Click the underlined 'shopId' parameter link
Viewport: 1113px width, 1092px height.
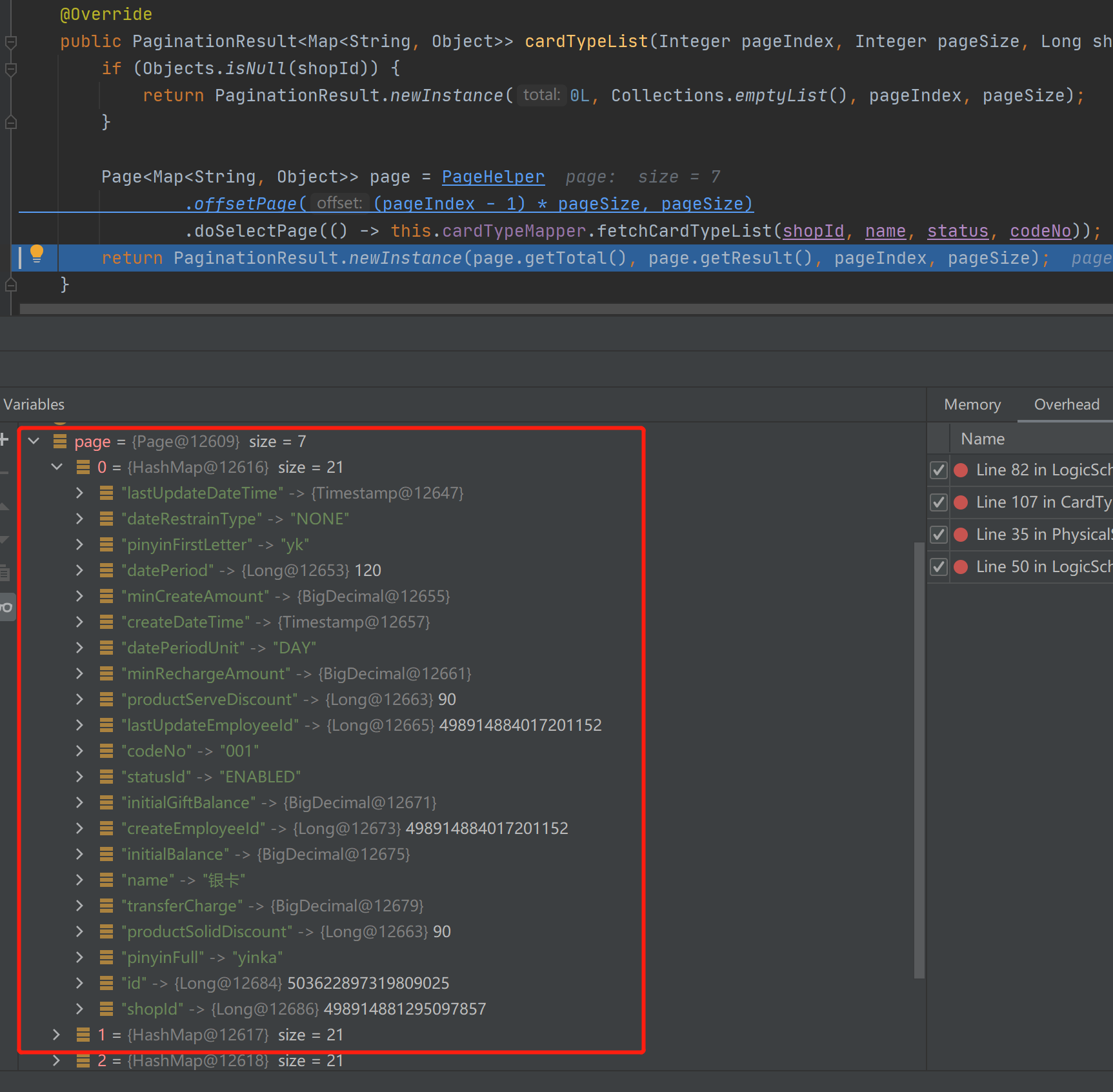tap(814, 231)
